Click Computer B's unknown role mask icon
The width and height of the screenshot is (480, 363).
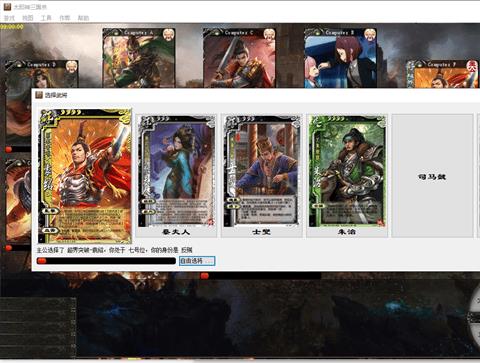(370, 35)
